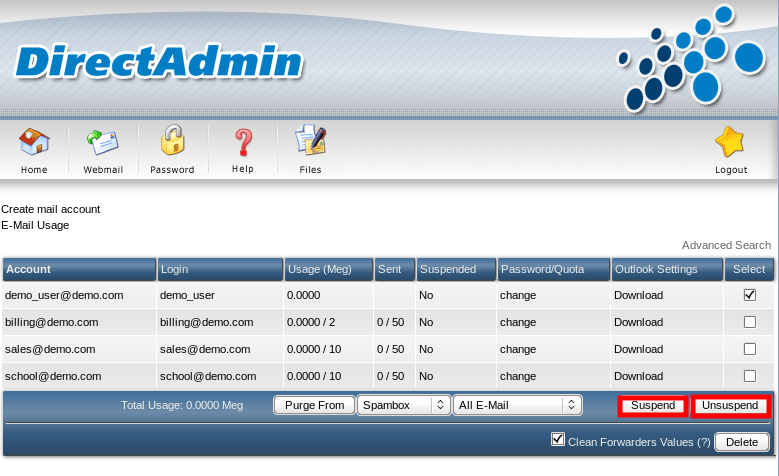Viewport: 779px width, 476px height.
Task: Sort by the Account column header
Action: (28, 269)
